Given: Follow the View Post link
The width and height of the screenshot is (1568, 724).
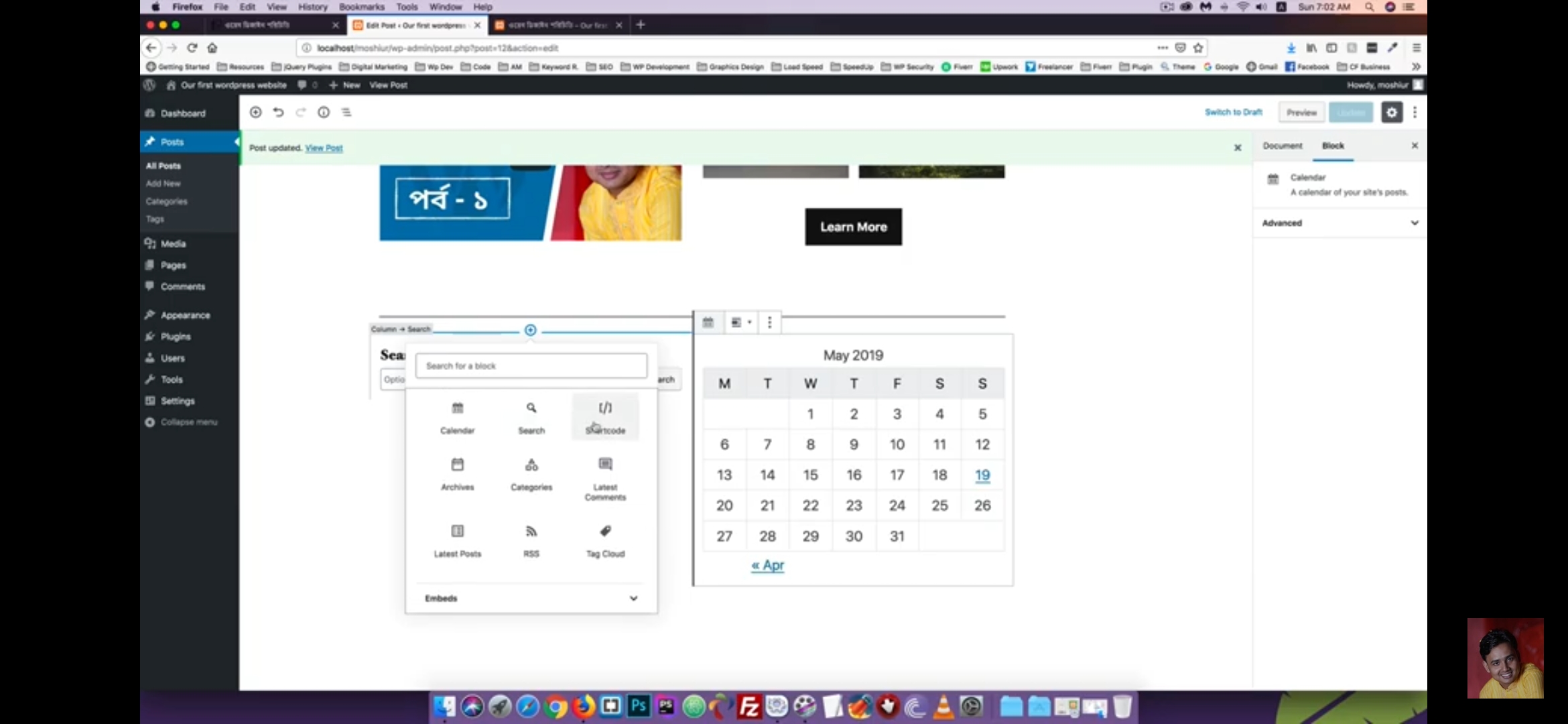Looking at the screenshot, I should click(x=324, y=147).
